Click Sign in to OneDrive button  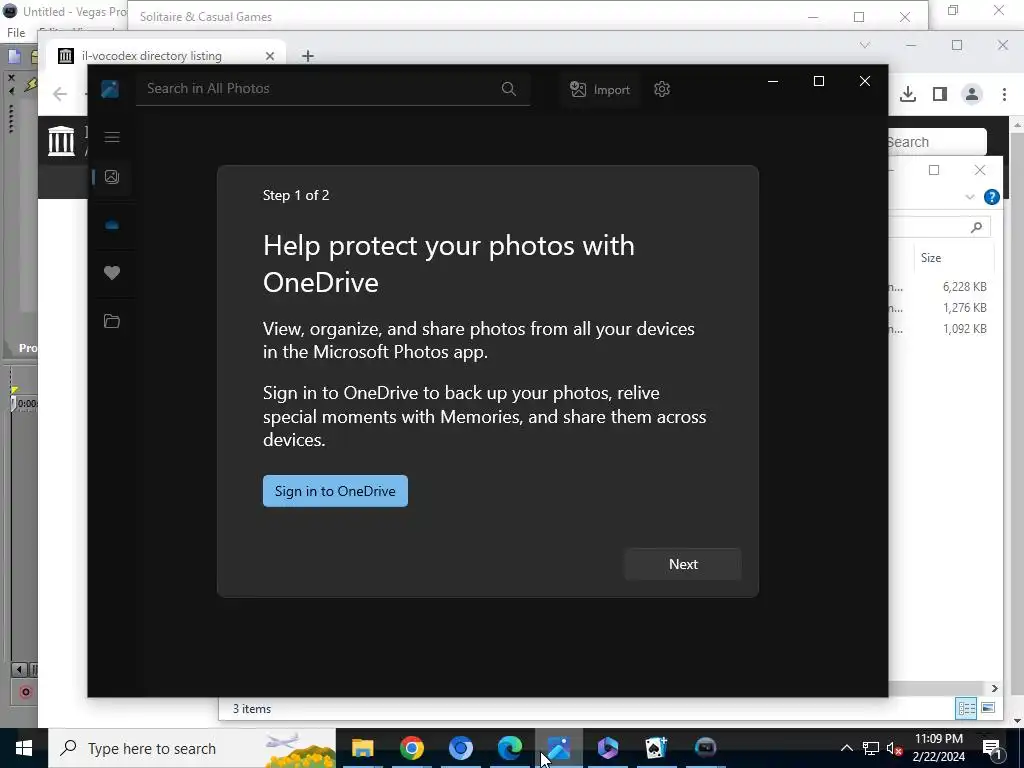(x=335, y=491)
